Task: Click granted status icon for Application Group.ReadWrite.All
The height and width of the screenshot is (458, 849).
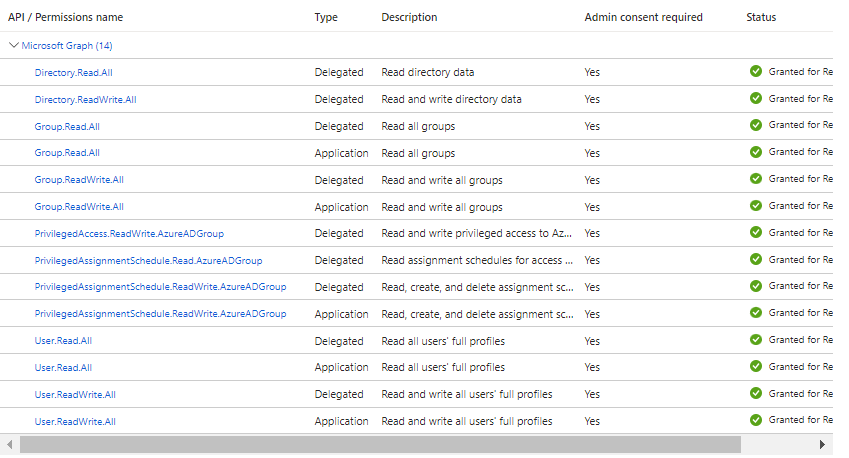Action: [756, 206]
